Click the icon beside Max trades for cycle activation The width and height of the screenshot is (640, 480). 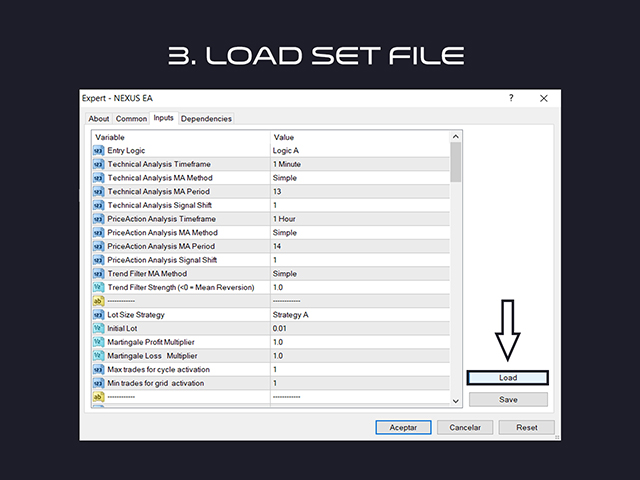(98, 369)
